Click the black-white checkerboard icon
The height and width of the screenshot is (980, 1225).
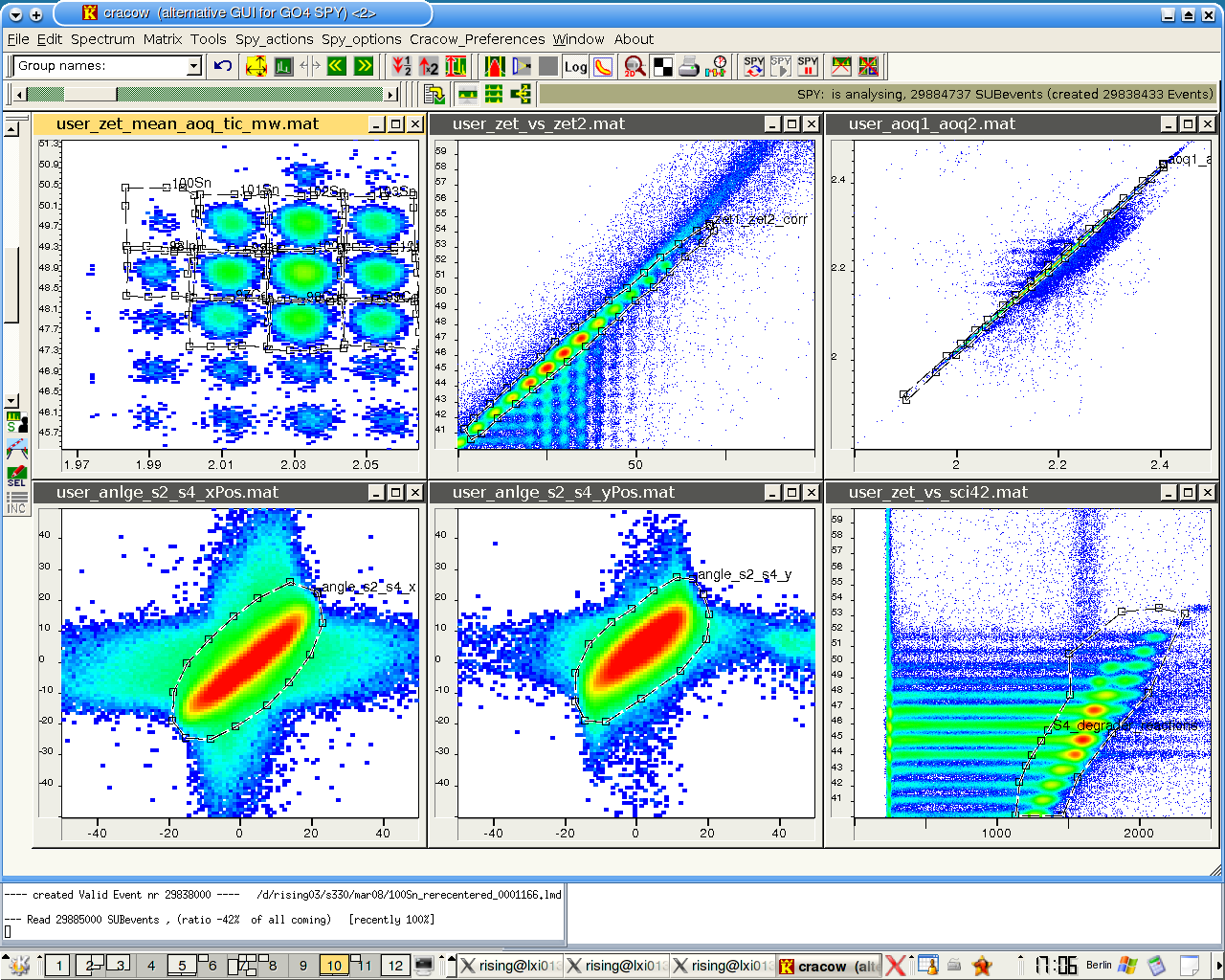point(662,66)
